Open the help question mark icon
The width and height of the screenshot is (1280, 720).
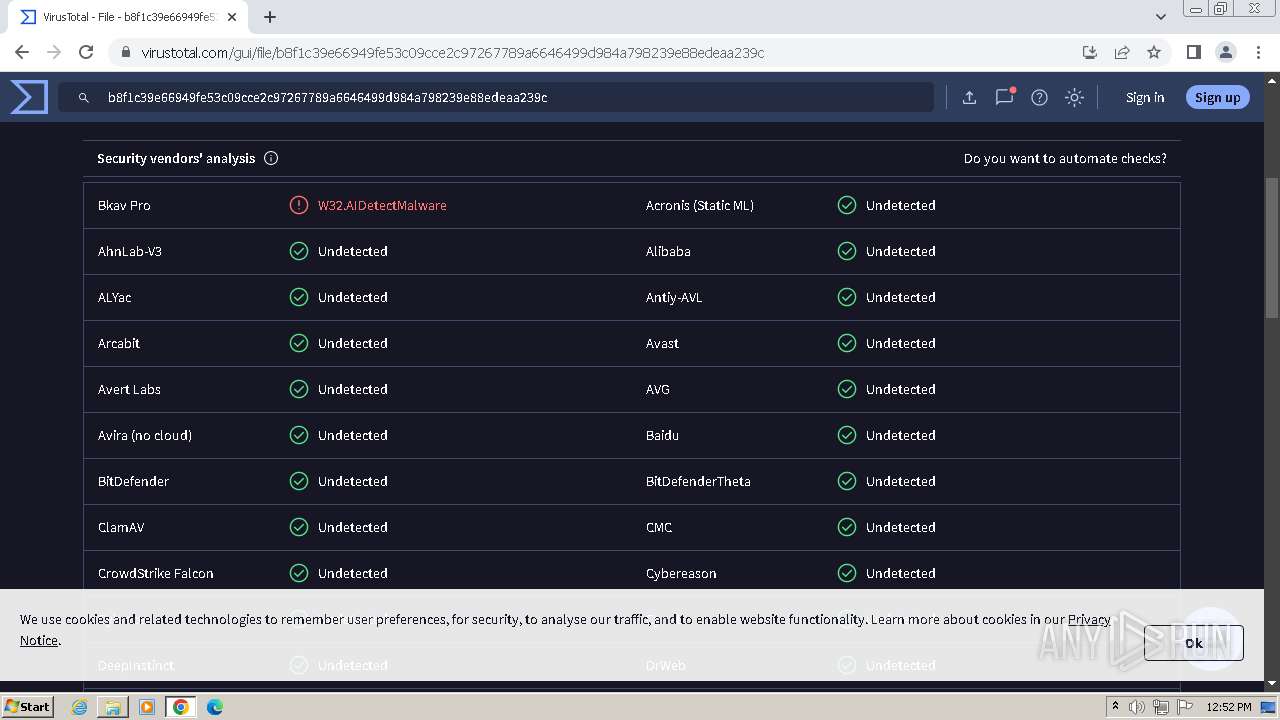[1039, 97]
